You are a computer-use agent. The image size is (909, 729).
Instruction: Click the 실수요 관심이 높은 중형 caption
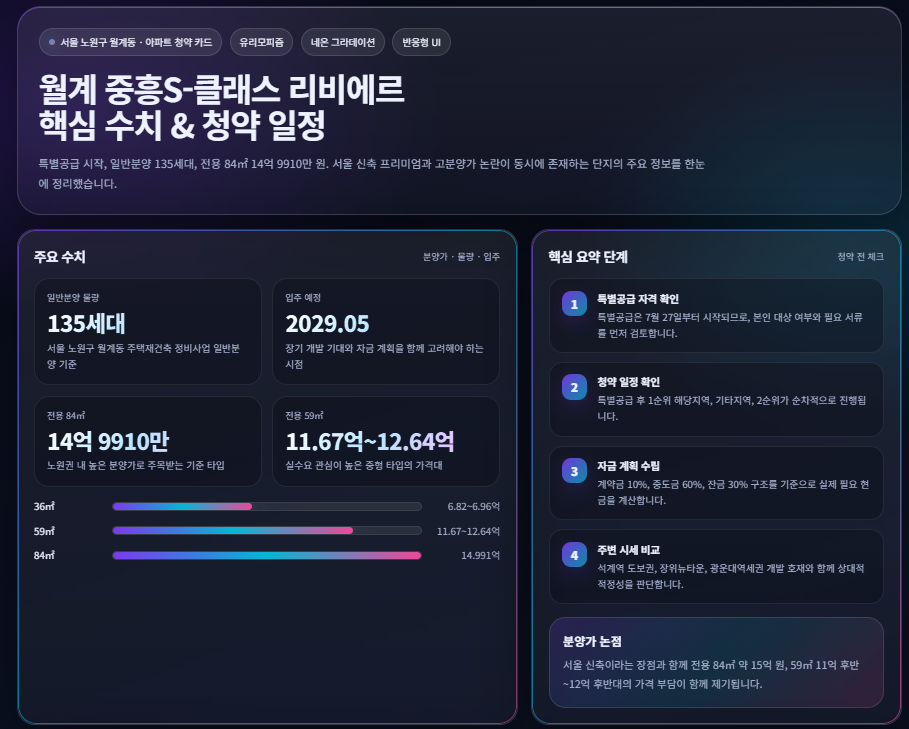coord(363,465)
